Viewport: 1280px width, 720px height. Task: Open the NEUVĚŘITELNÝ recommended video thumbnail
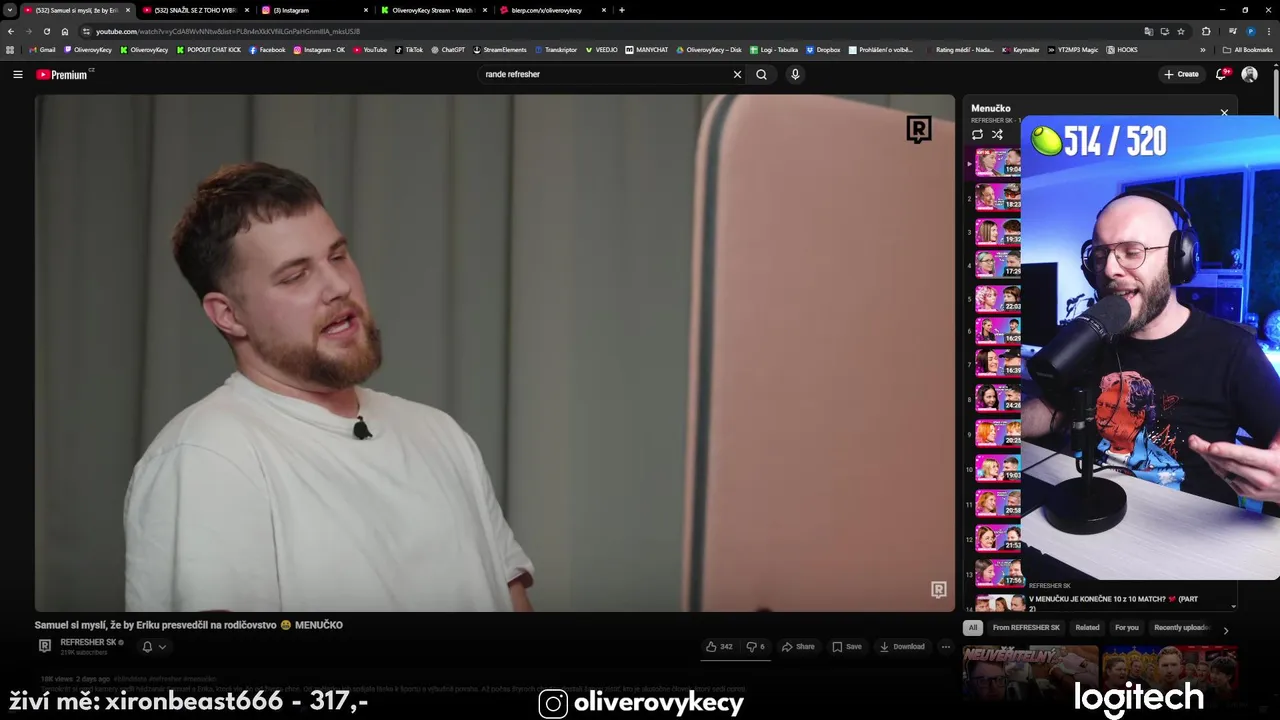[1030, 674]
